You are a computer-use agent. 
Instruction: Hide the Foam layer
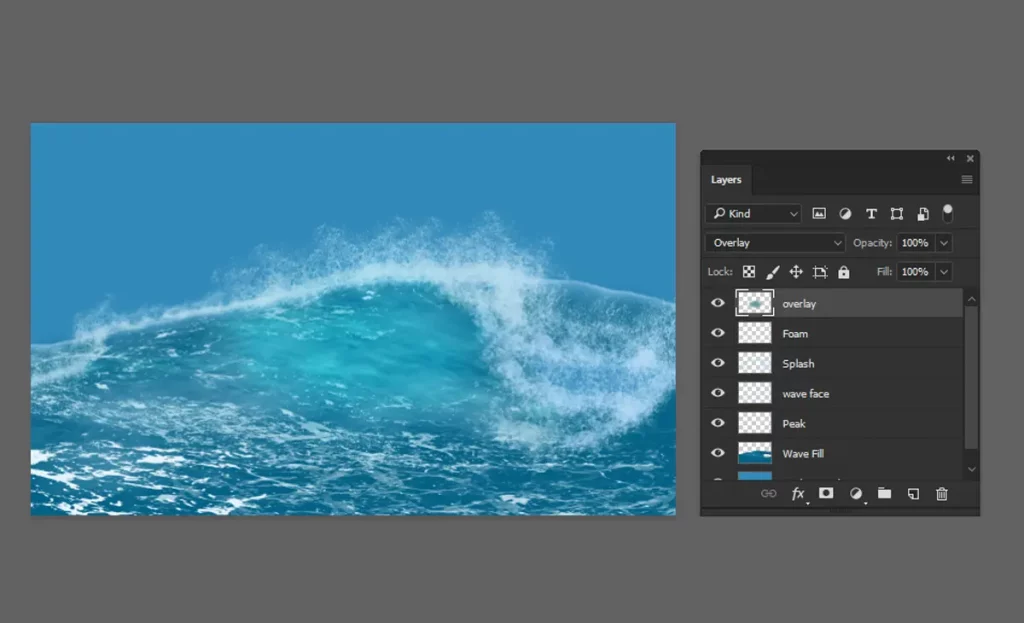click(x=717, y=333)
